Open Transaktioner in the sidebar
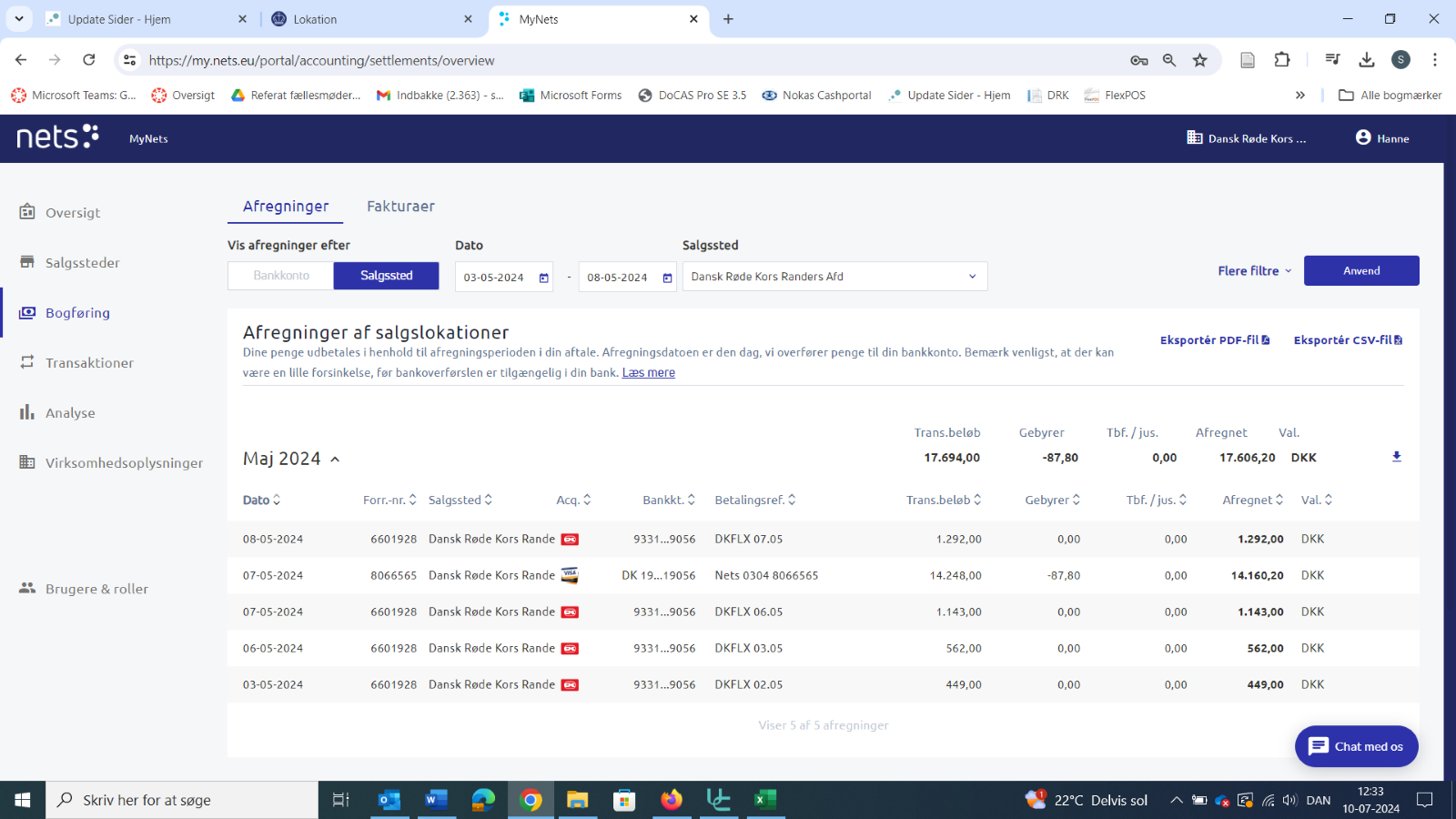Viewport: 1456px width, 819px height. point(76,362)
